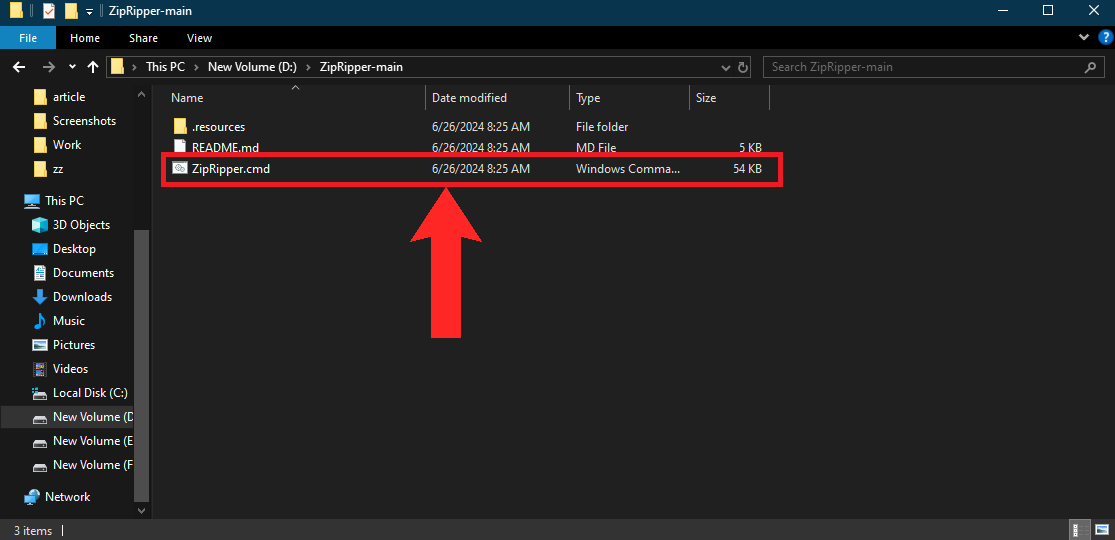Open Network in navigation pane

(67, 497)
